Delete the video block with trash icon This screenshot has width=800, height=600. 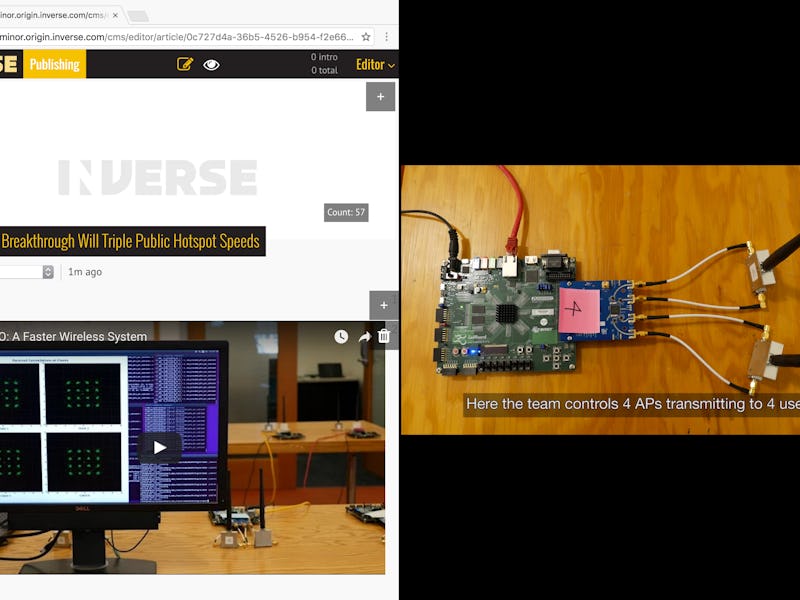click(384, 336)
